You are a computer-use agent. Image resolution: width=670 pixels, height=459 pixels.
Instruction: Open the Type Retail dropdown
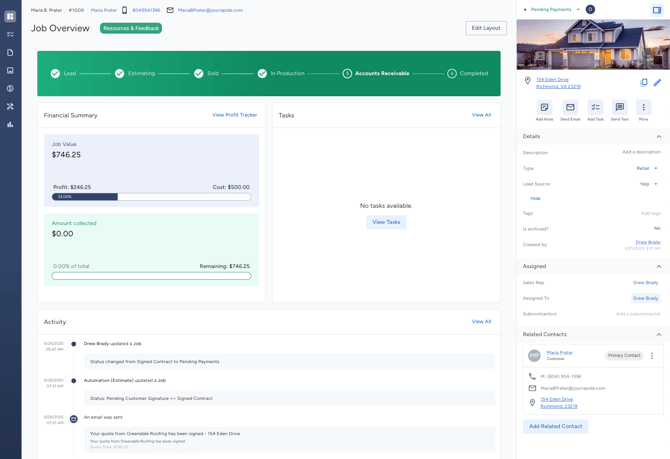coord(655,169)
